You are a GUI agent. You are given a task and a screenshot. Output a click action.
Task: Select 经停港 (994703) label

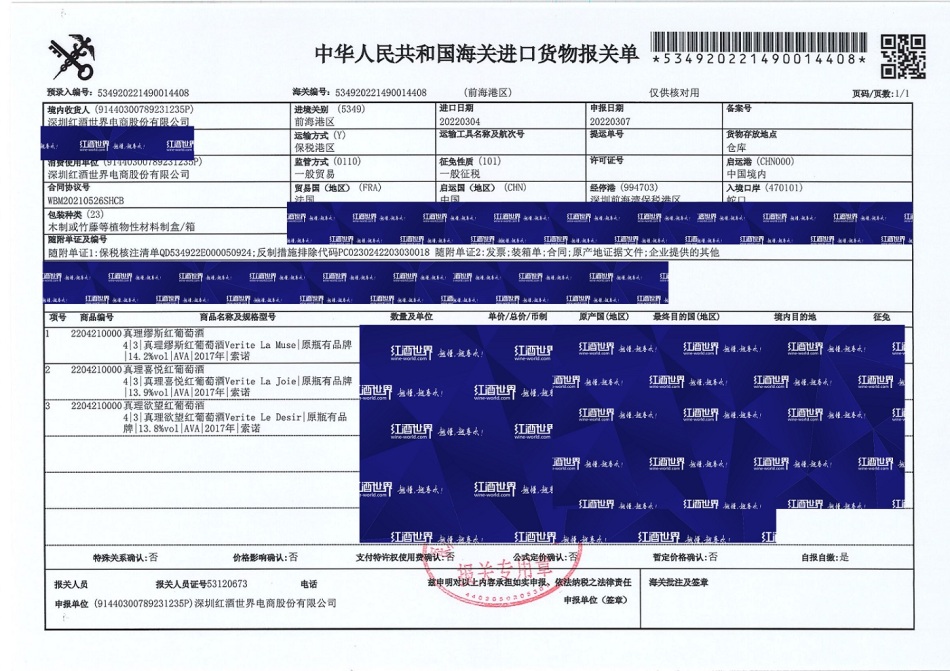pos(623,188)
